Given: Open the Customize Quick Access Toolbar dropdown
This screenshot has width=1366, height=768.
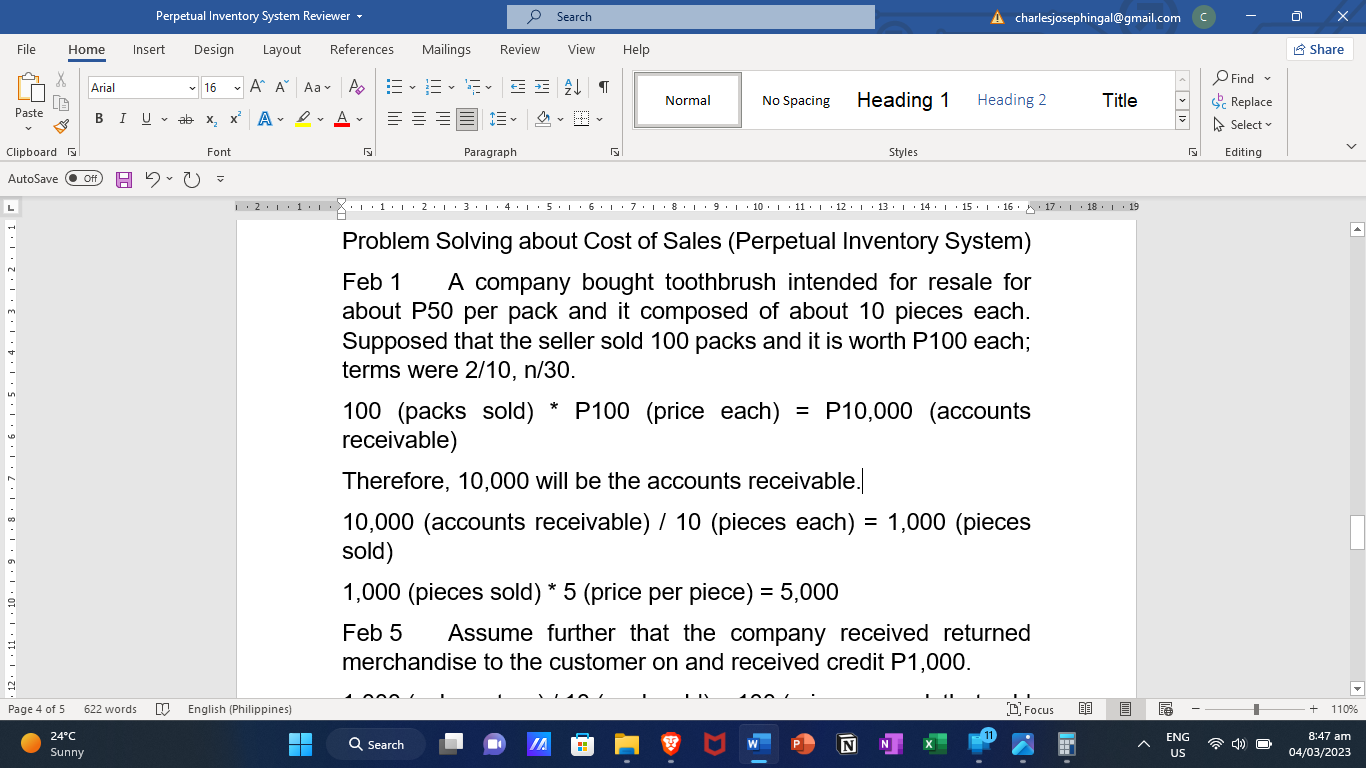Looking at the screenshot, I should point(220,179).
